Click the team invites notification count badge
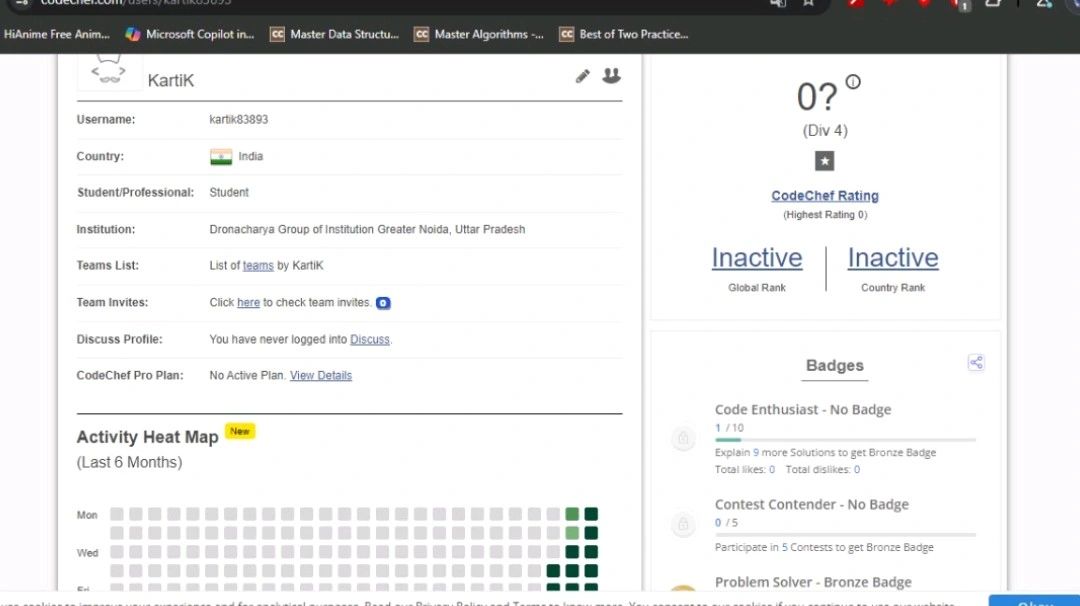Viewport: 1080px width, 606px height. point(383,303)
